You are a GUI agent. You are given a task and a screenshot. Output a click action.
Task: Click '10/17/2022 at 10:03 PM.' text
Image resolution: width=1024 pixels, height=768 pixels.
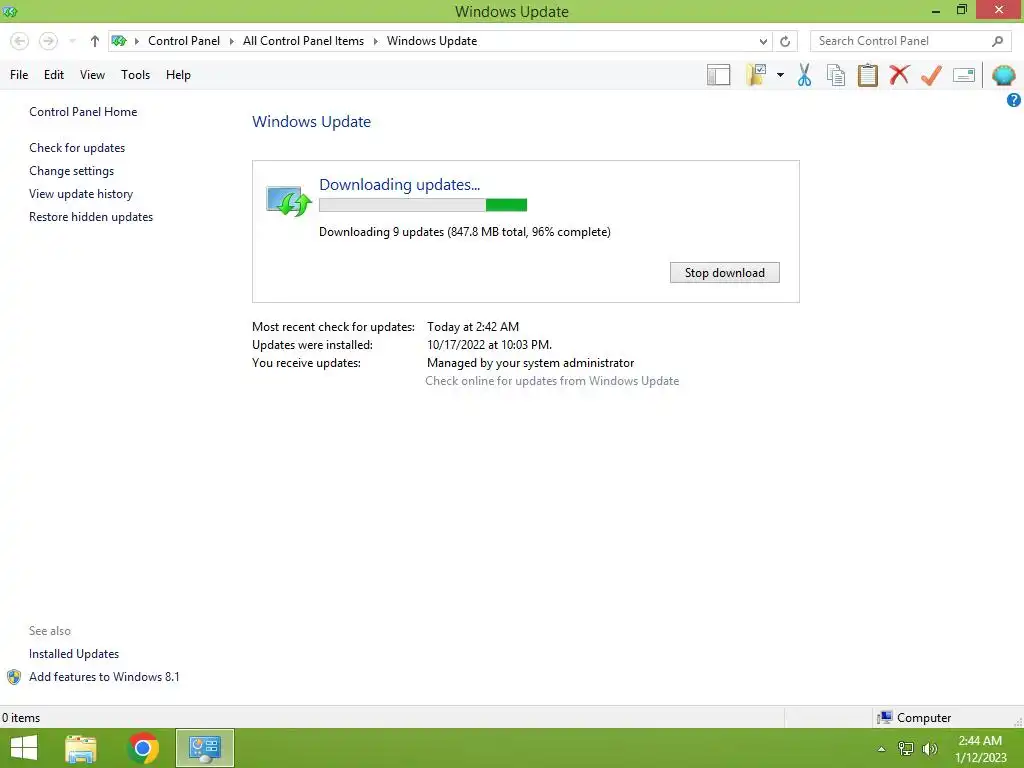click(x=489, y=345)
